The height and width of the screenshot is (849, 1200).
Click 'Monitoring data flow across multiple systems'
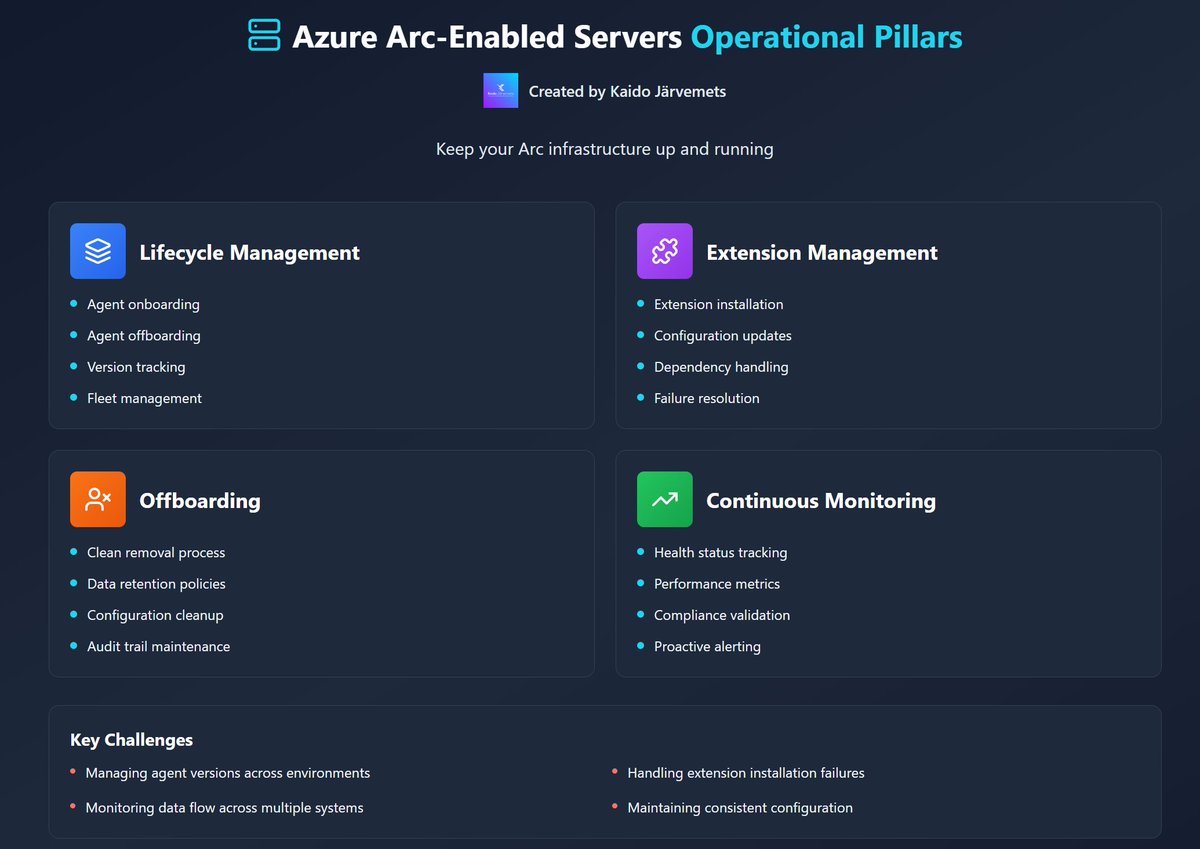pos(225,807)
